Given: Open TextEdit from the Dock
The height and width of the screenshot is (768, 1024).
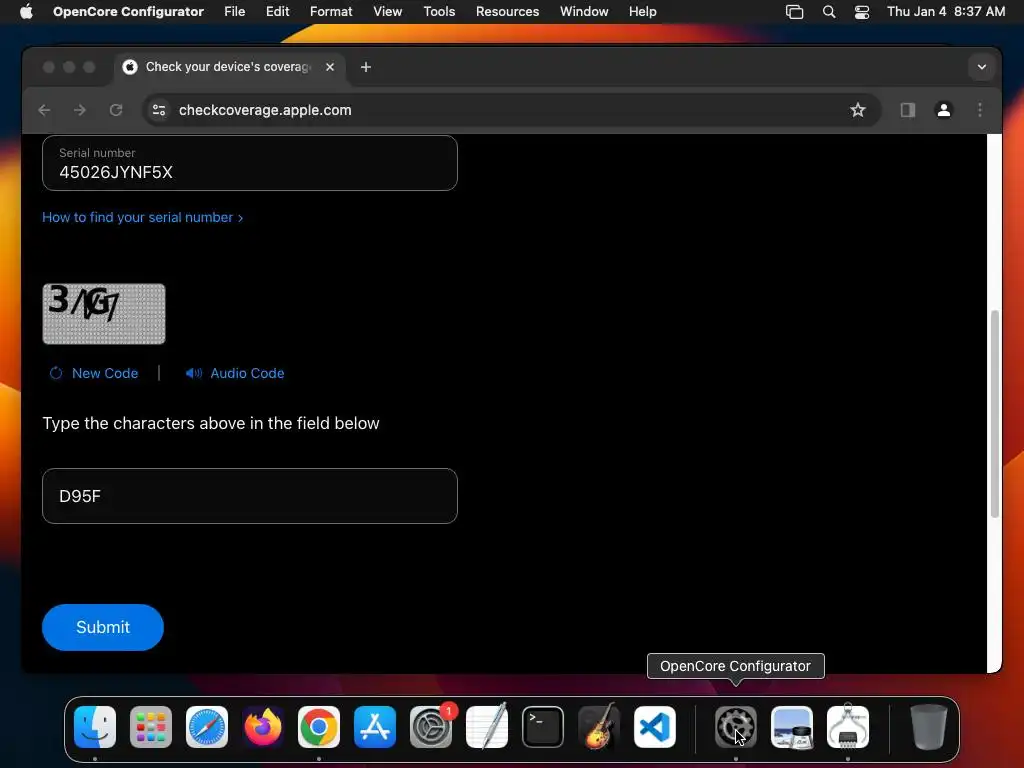Looking at the screenshot, I should (x=487, y=727).
